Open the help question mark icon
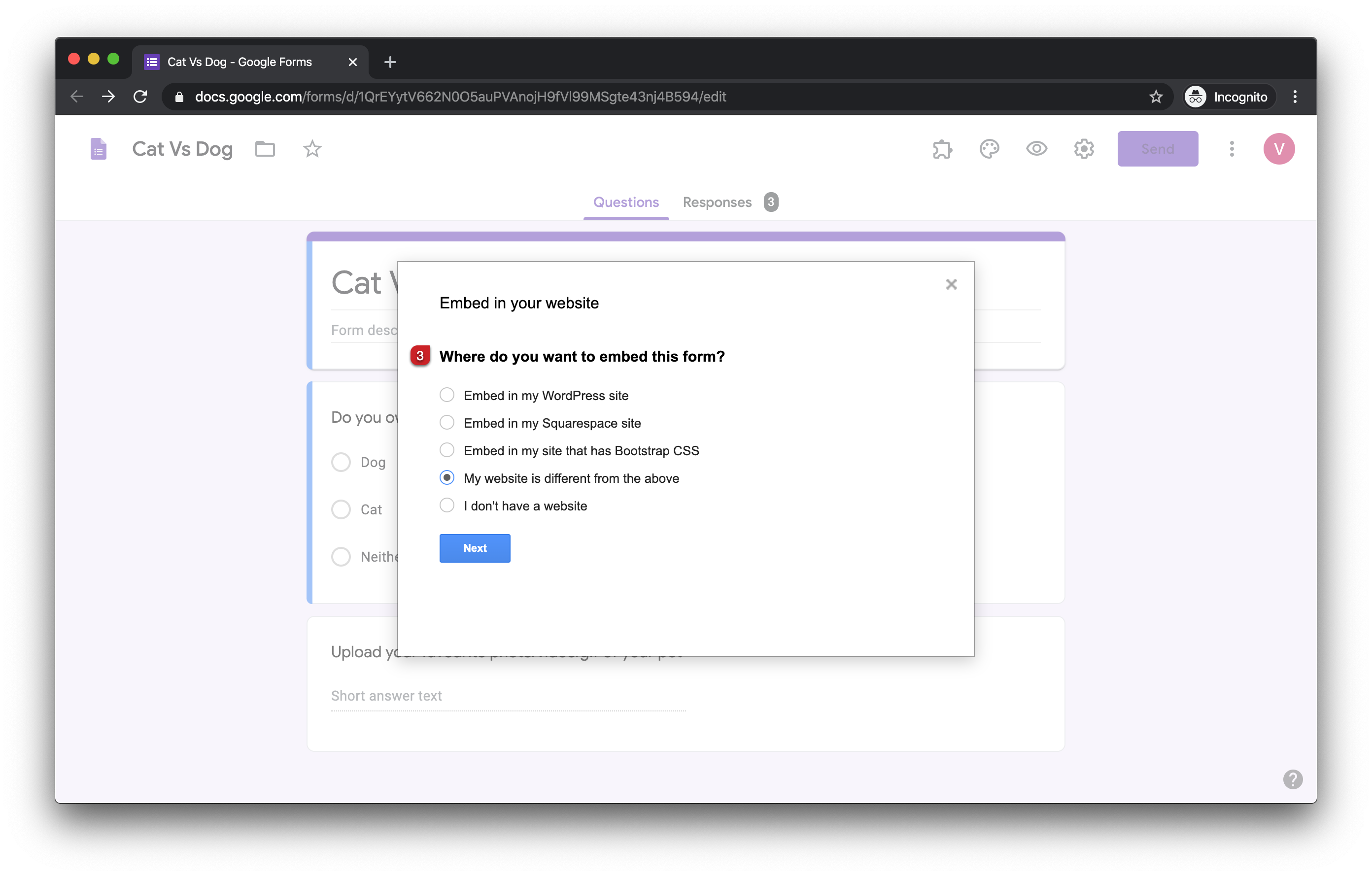The image size is (1372, 876). pos(1292,778)
